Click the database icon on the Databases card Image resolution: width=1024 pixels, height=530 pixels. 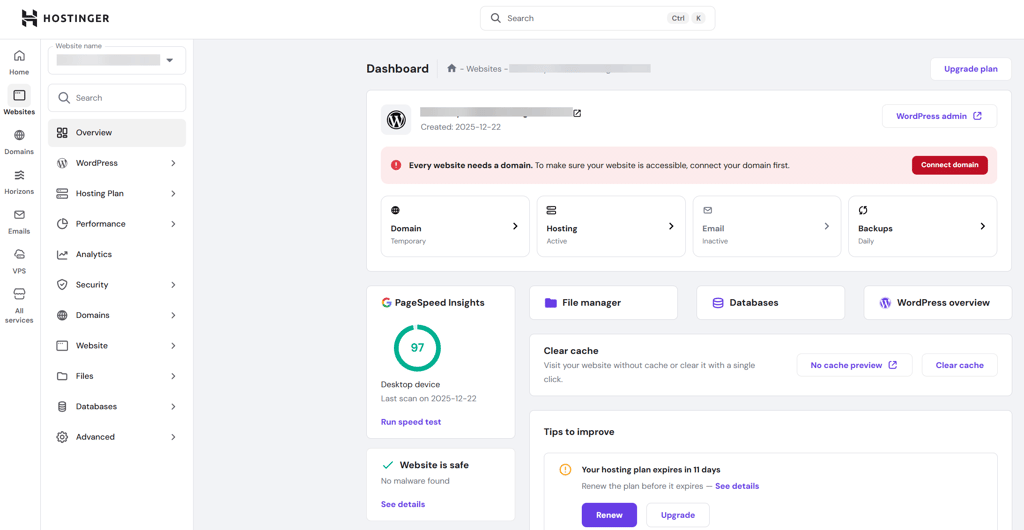pyautogui.click(x=718, y=303)
